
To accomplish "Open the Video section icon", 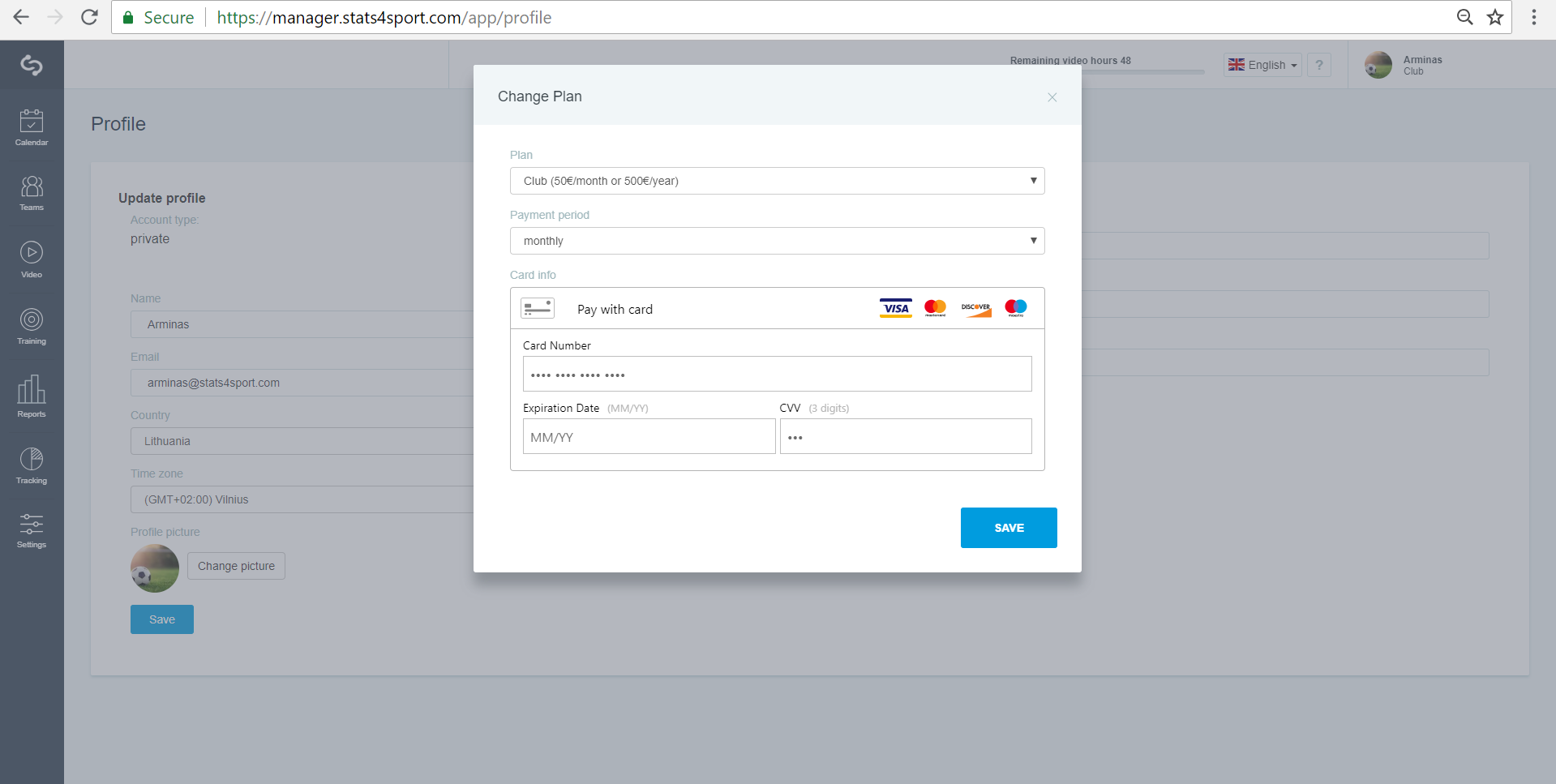I will 32,259.
